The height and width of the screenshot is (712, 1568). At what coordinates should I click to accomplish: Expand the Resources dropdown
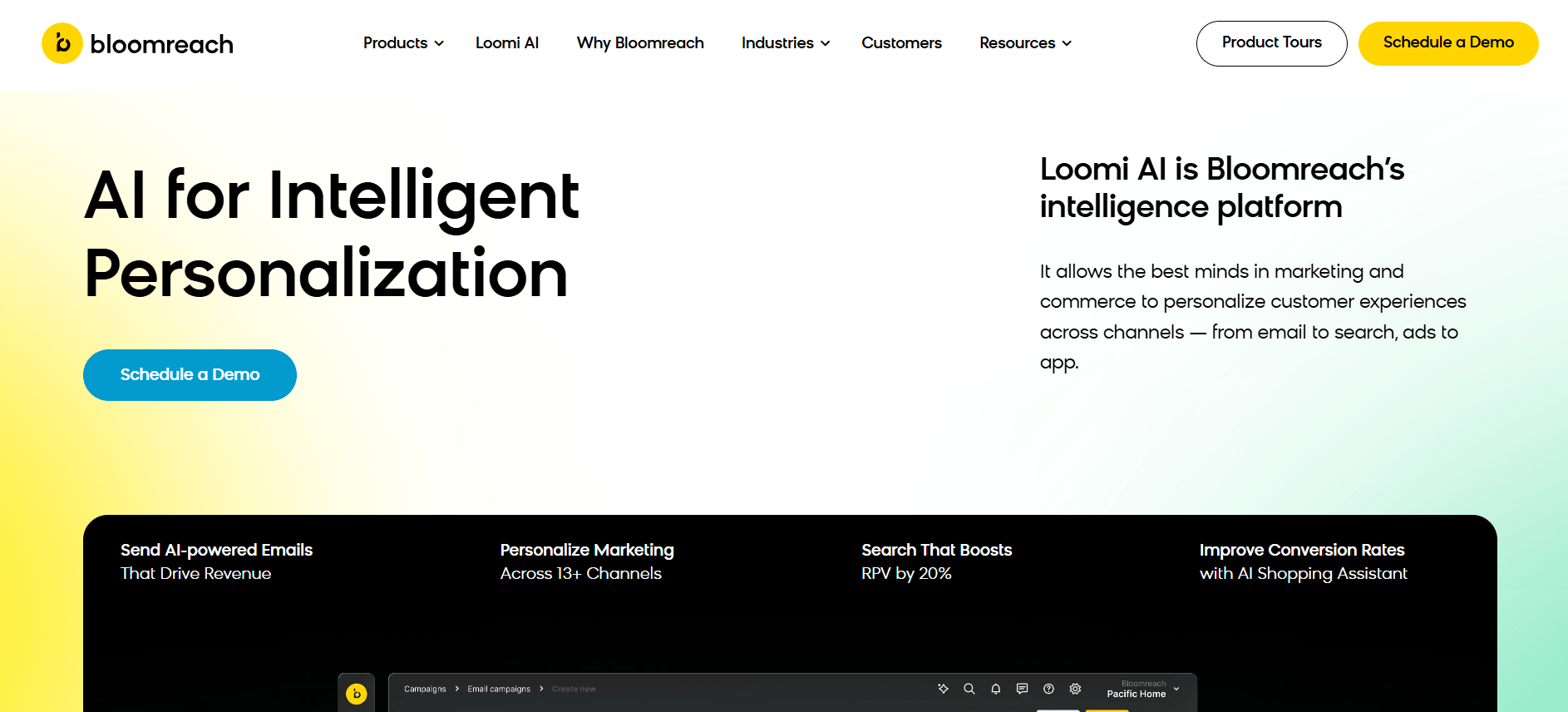[1025, 43]
